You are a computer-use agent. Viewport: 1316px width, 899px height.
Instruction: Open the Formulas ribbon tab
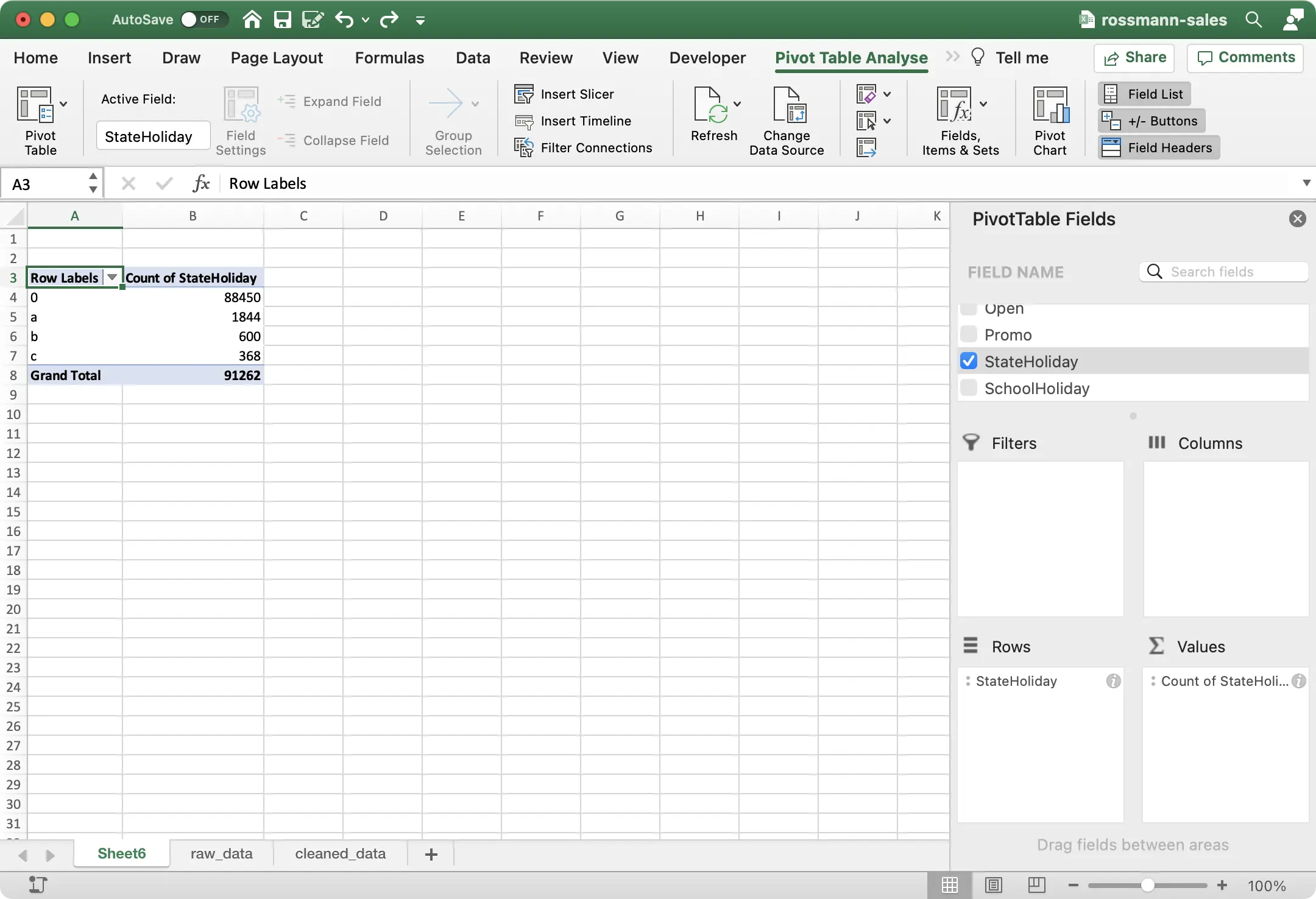tap(389, 58)
